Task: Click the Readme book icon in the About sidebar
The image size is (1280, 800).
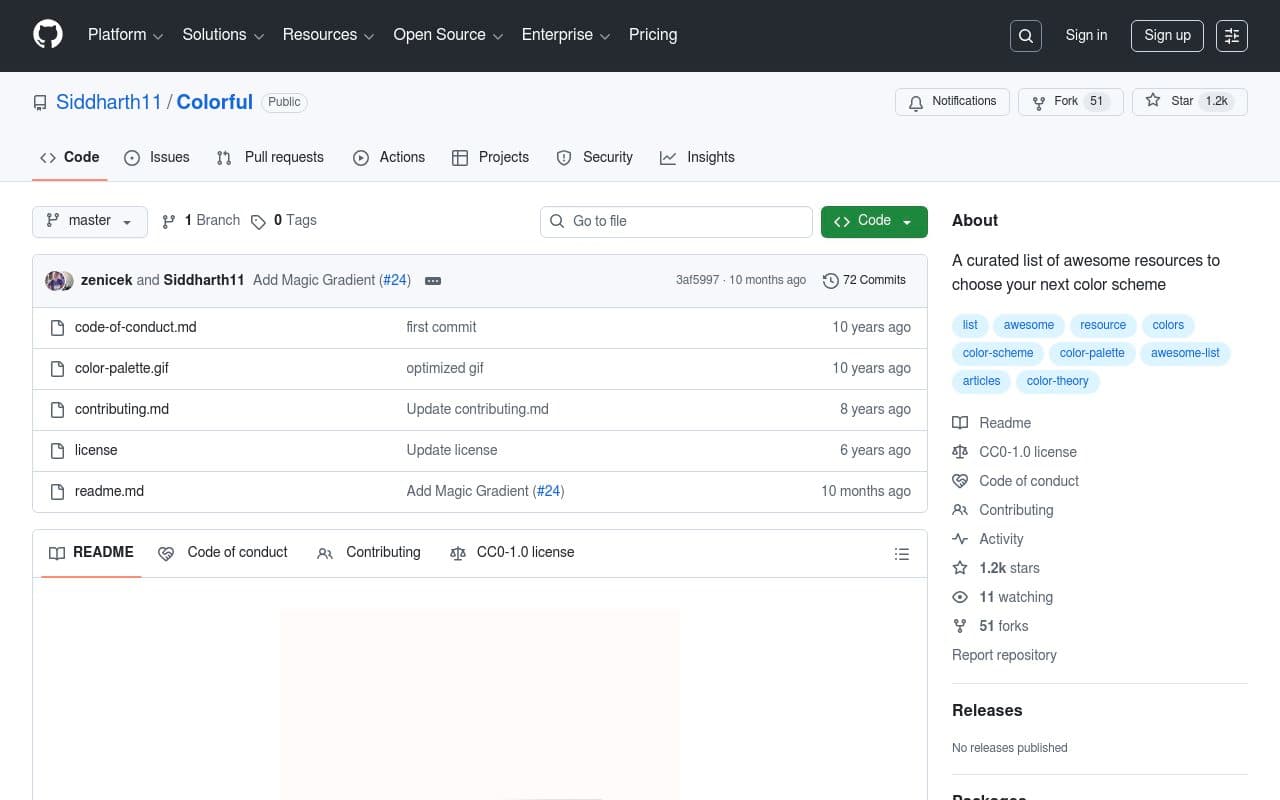Action: (960, 422)
